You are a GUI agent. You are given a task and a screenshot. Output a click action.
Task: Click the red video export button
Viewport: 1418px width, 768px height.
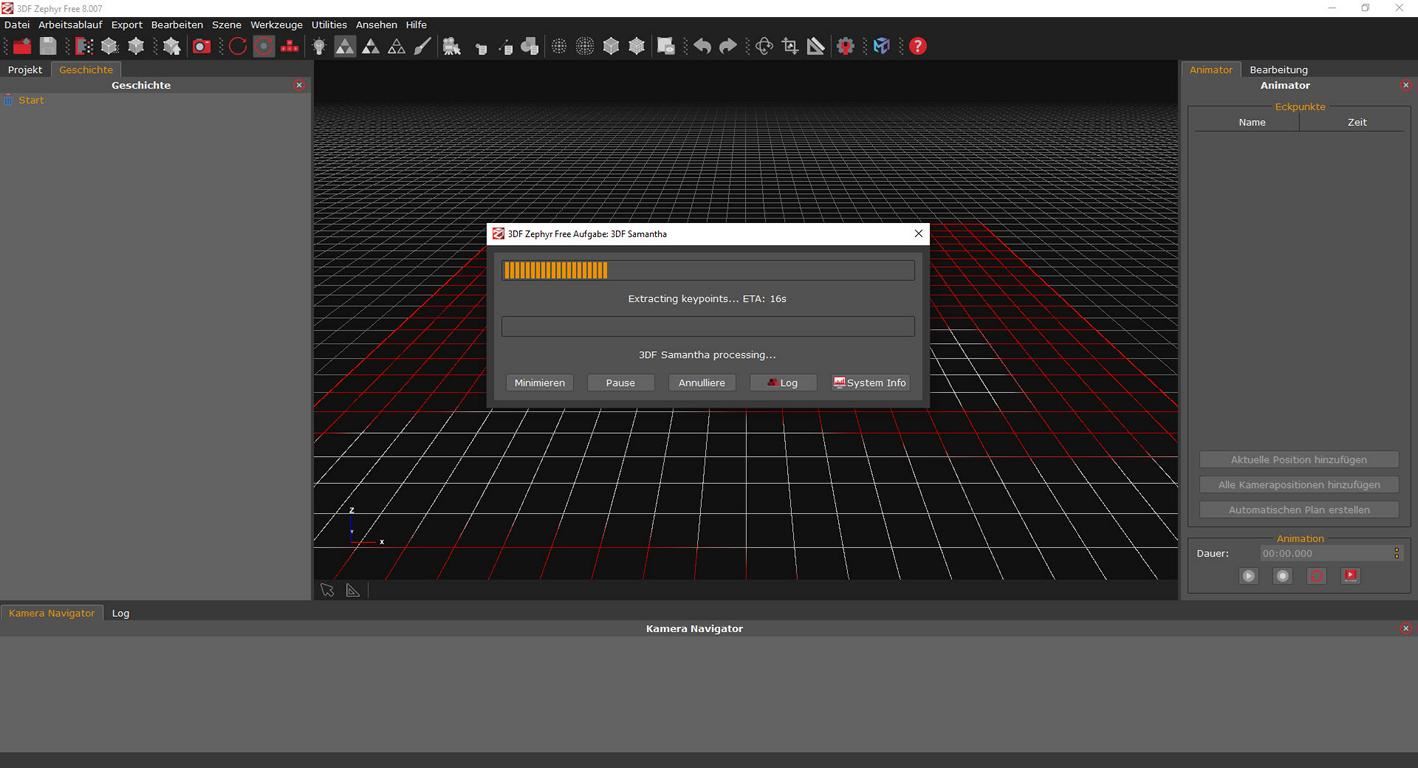coord(1351,576)
